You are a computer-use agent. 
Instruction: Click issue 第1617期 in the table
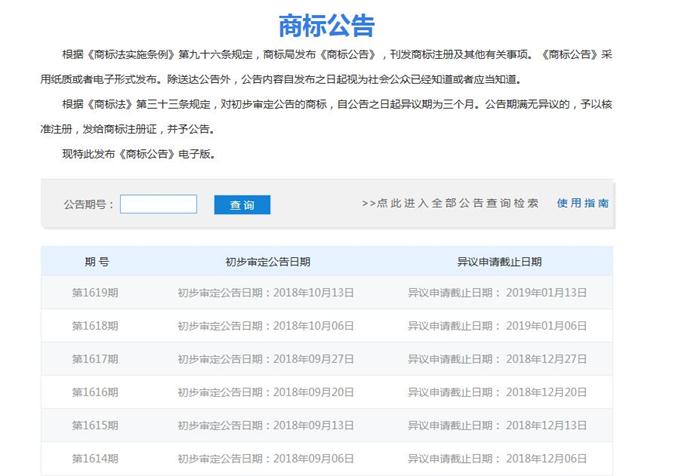tap(95, 359)
